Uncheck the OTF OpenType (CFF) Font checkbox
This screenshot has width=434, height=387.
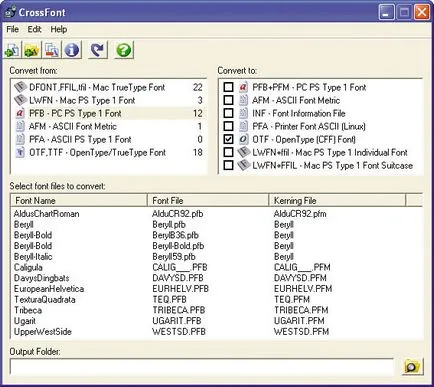point(228,139)
